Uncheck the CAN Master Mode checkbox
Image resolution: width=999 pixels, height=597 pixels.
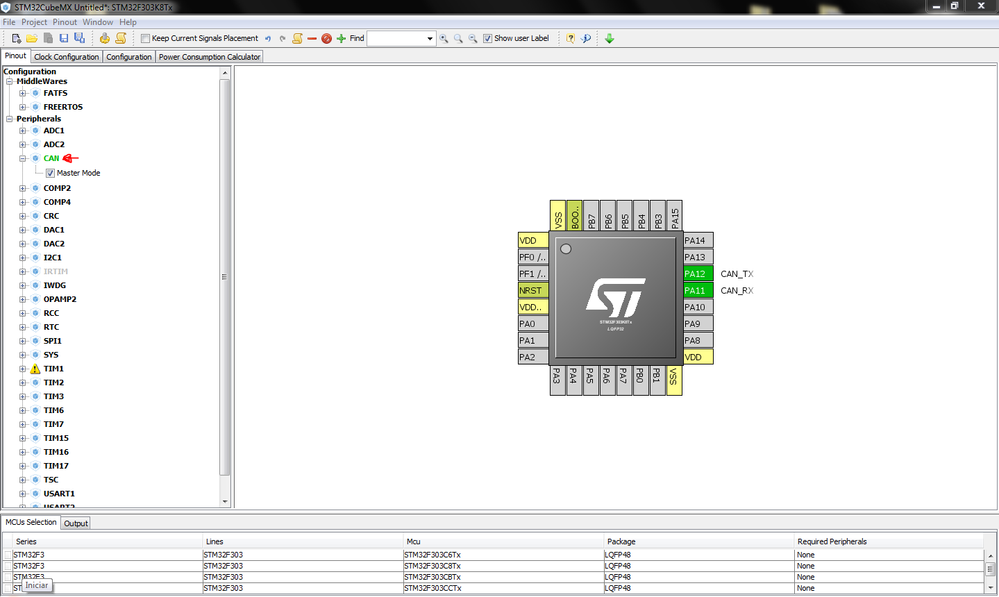click(x=50, y=173)
